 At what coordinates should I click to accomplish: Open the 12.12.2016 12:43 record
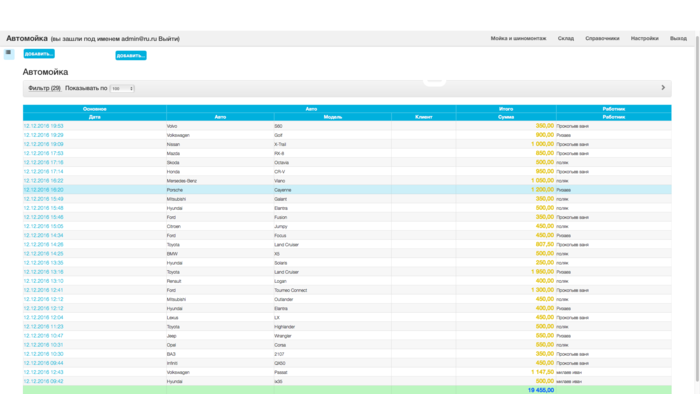pos(43,372)
